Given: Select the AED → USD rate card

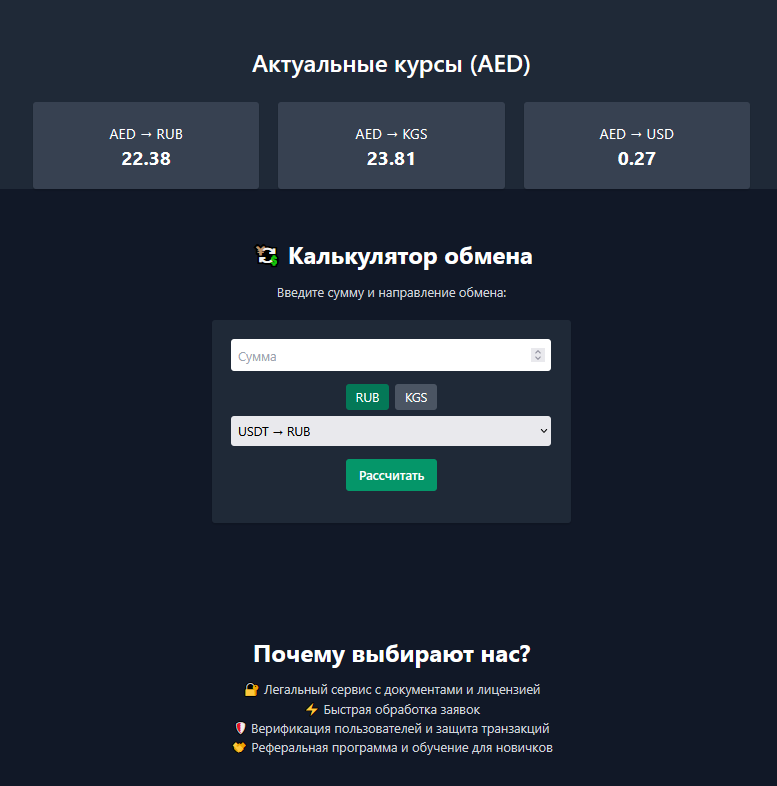Looking at the screenshot, I should point(637,146).
